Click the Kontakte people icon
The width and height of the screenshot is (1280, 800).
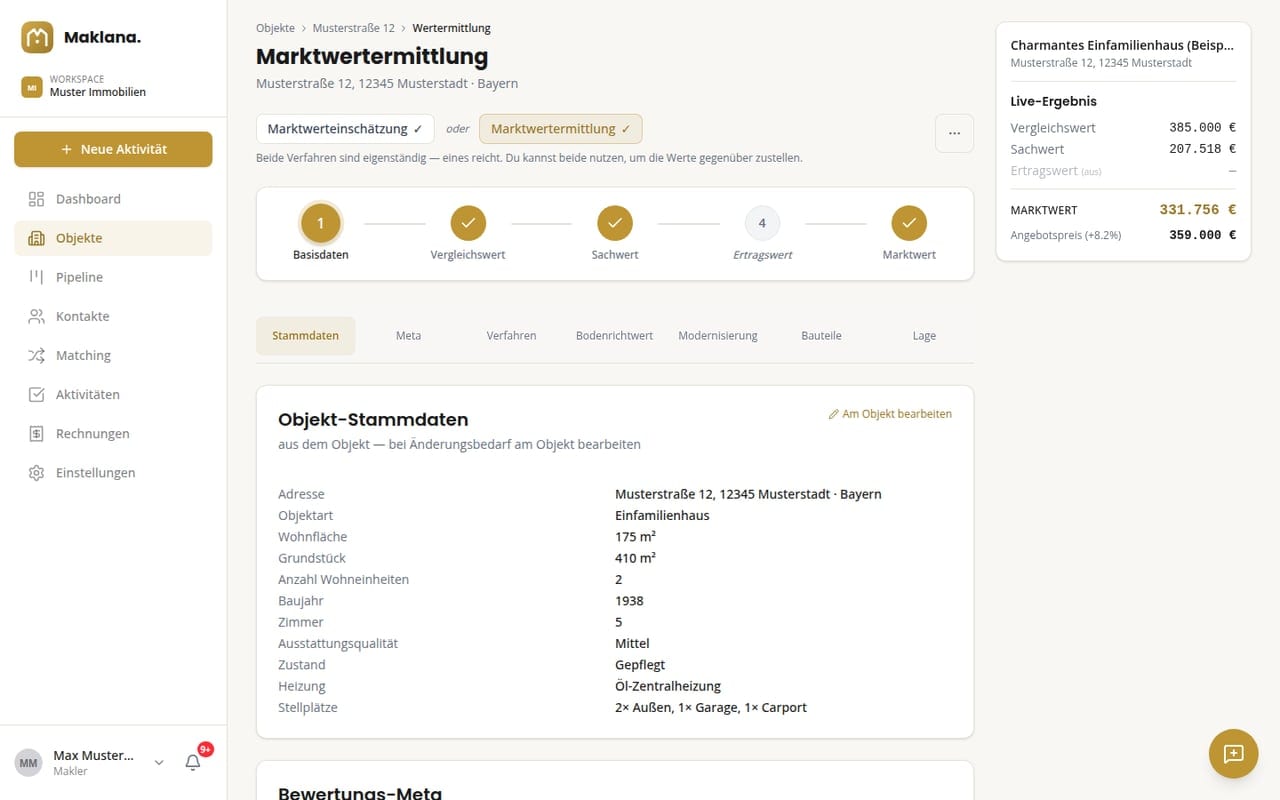[37, 316]
